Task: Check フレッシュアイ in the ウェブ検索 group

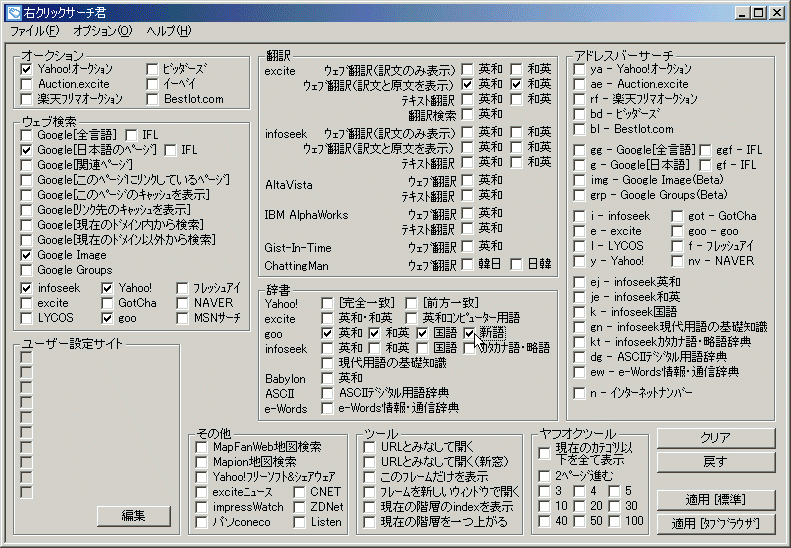Action: [182, 288]
